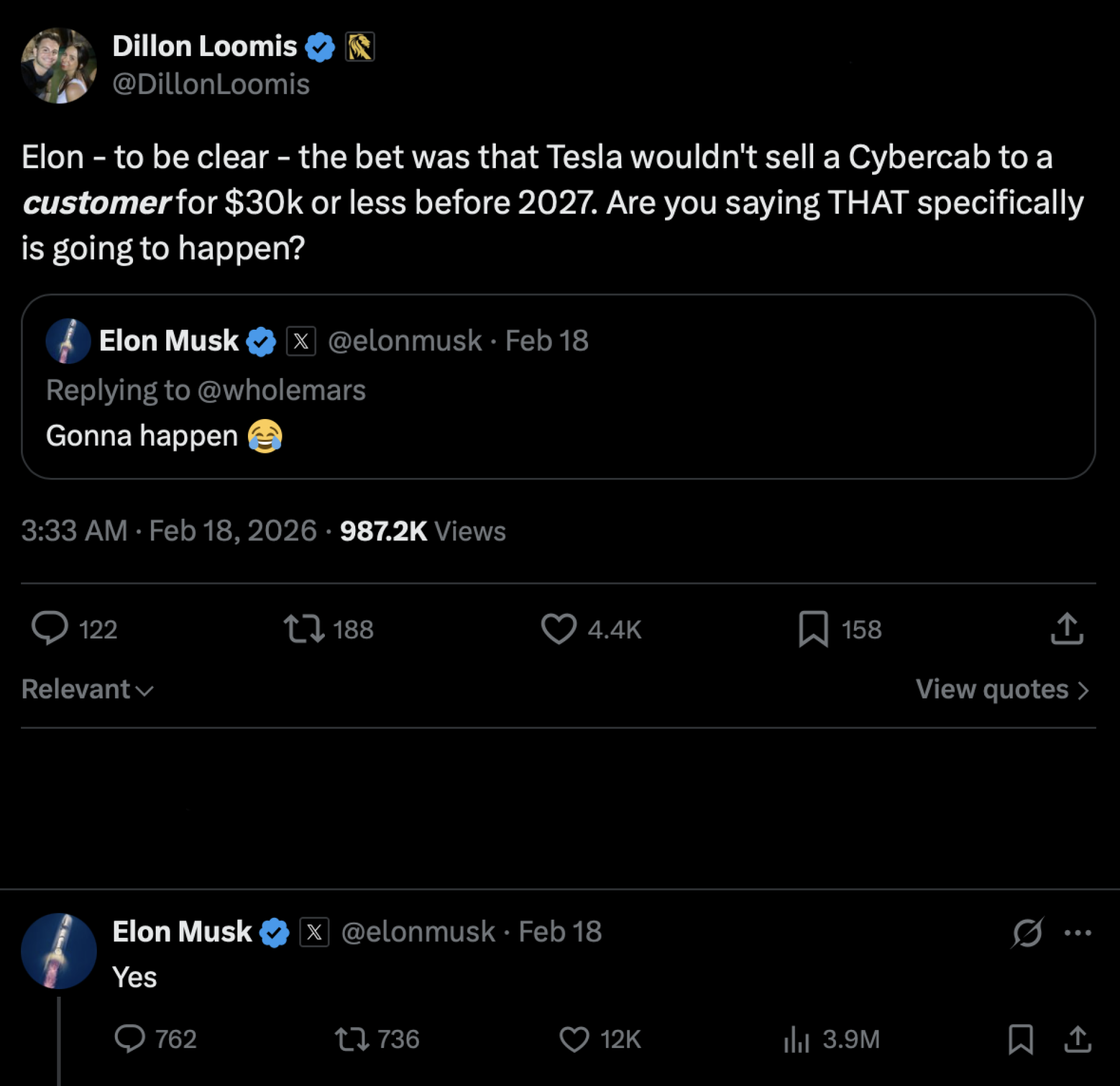This screenshot has height=1086, width=1120.
Task: Share Dillon's post via upload icon
Action: click(x=1067, y=628)
